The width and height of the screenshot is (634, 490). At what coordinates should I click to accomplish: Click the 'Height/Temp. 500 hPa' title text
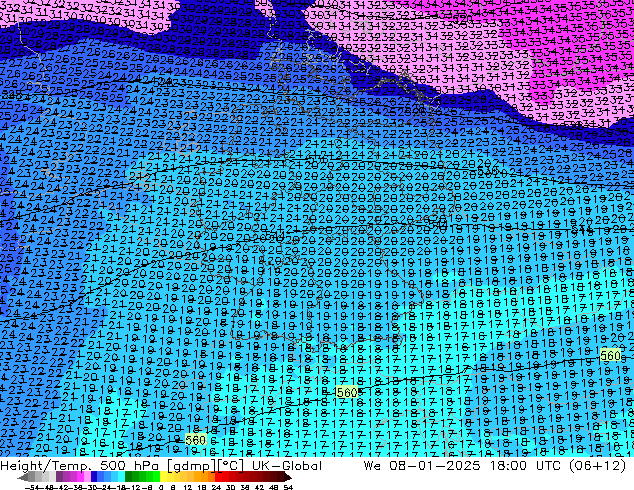80,465
